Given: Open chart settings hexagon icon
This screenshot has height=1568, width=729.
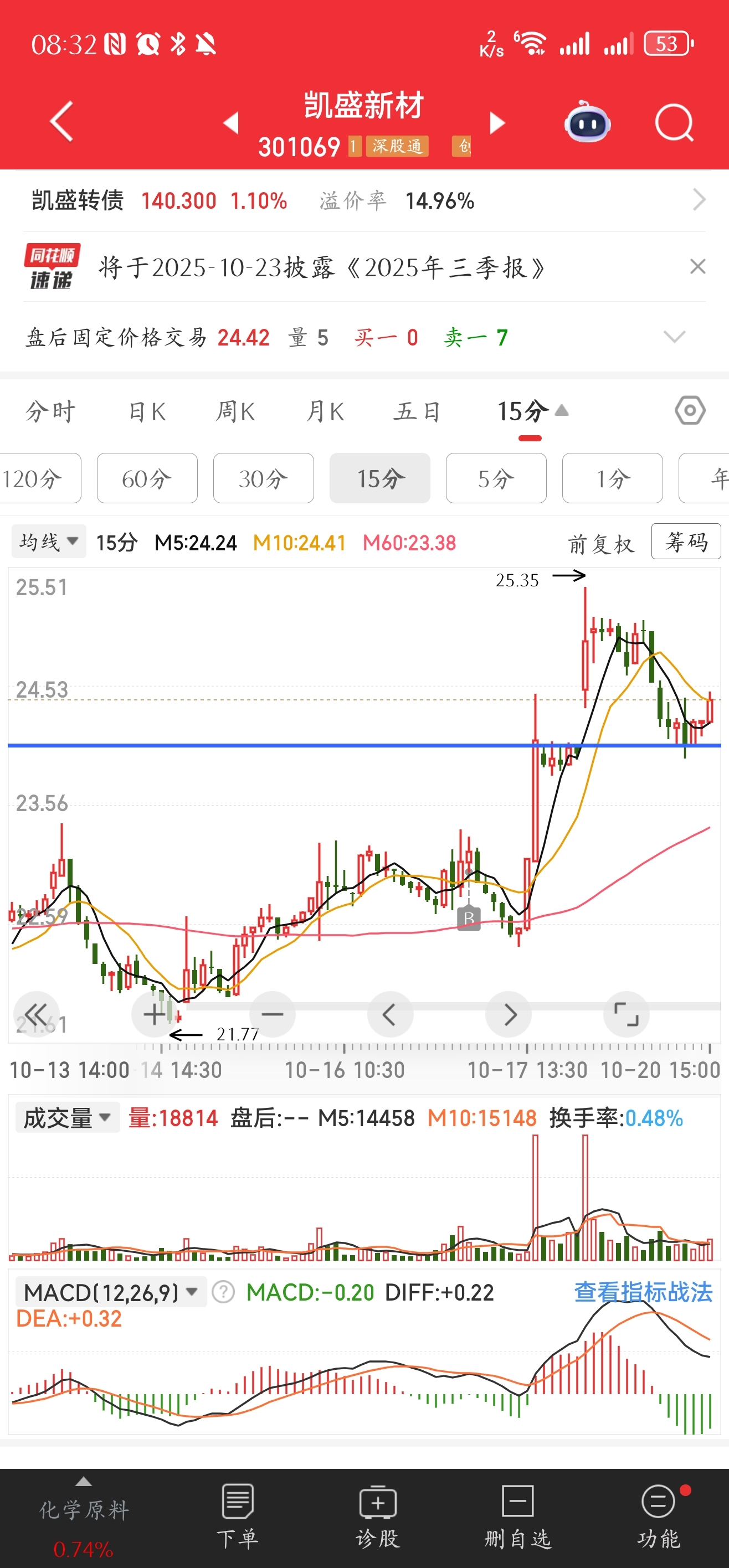Looking at the screenshot, I should 690,411.
